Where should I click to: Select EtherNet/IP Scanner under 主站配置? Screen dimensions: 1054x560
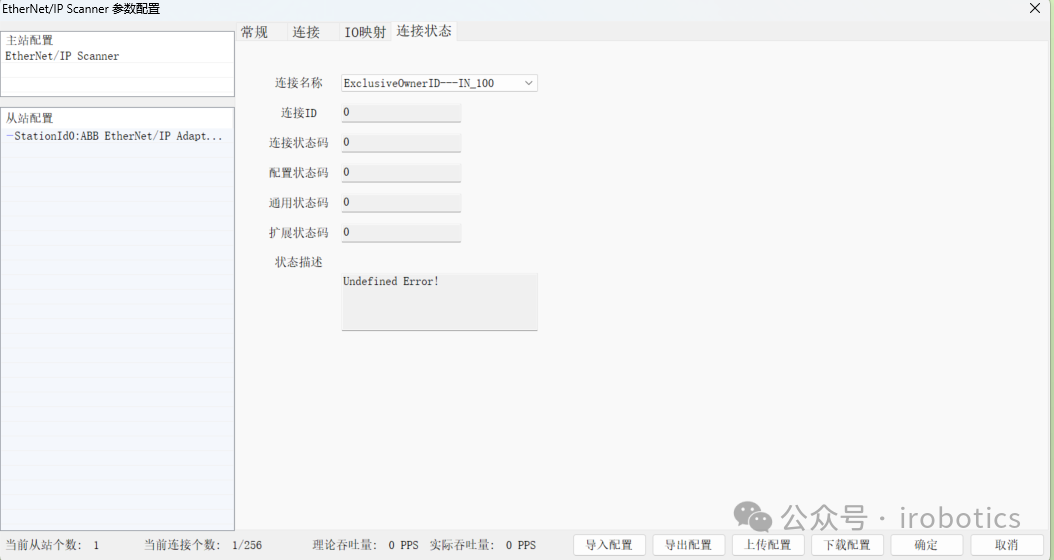(x=62, y=56)
